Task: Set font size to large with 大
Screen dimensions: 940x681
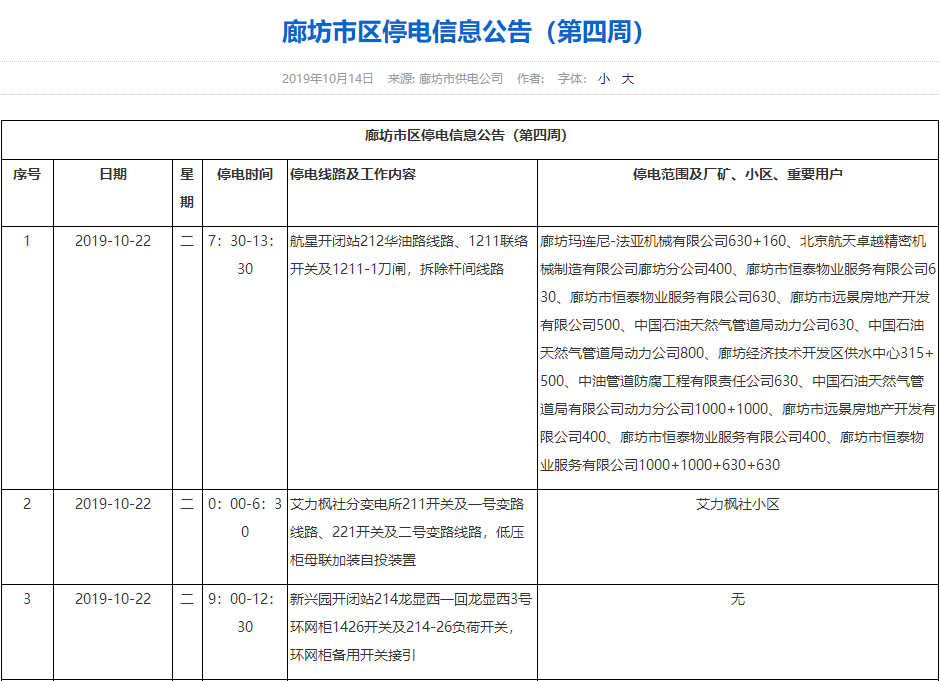Action: tap(628, 79)
